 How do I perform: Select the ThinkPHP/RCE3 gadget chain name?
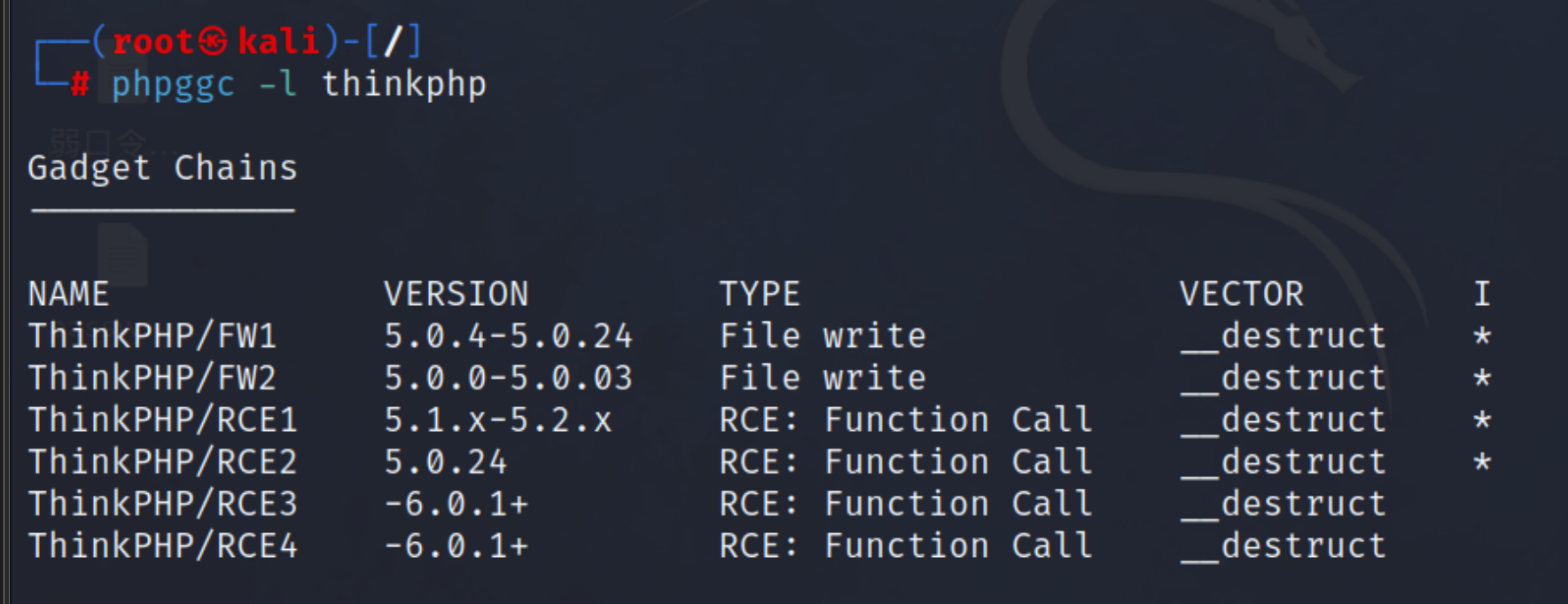click(162, 504)
